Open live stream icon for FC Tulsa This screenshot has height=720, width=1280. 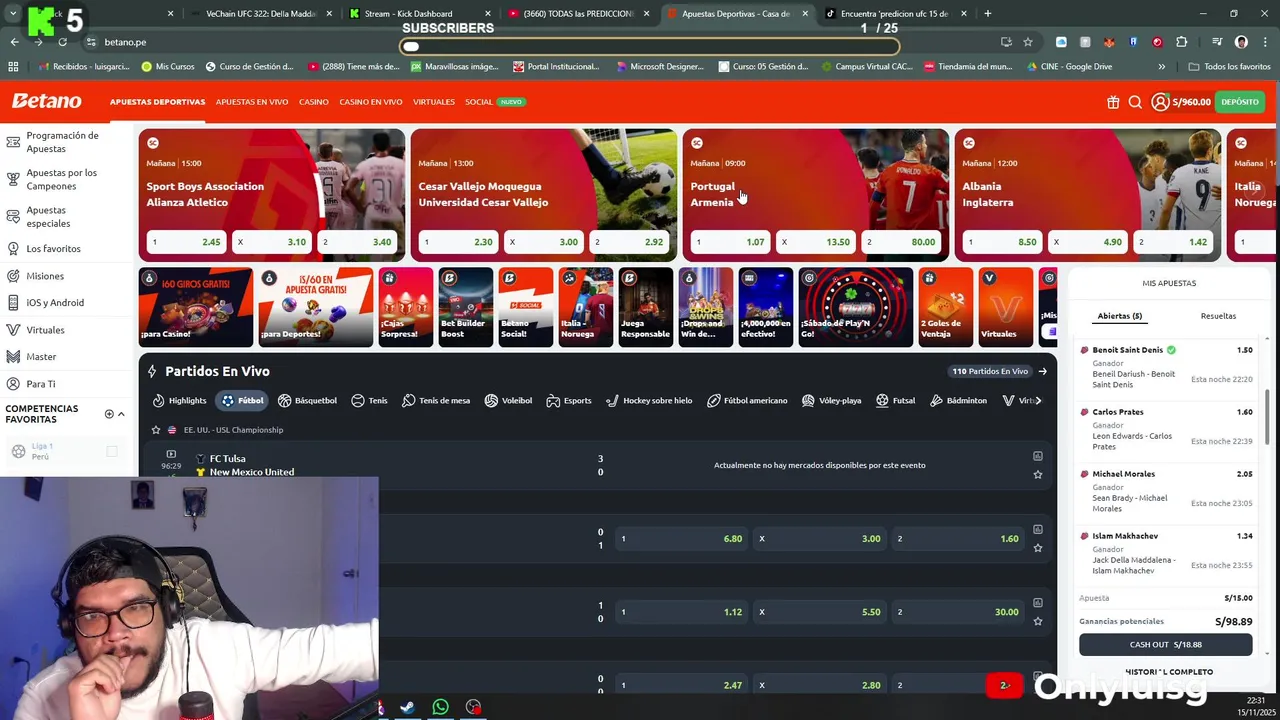coord(171,454)
